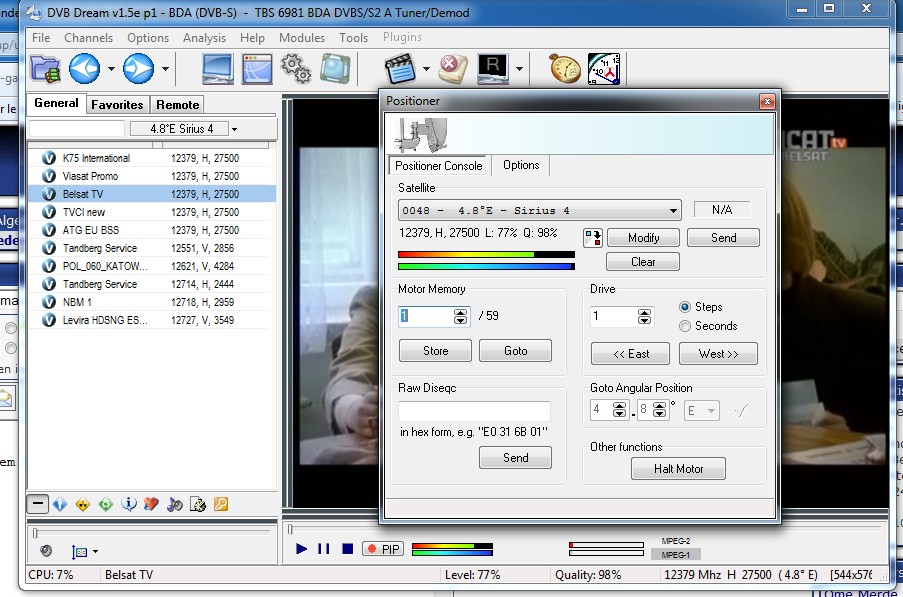
Task: Select the Viasat Promo channel row
Action: click(x=152, y=176)
